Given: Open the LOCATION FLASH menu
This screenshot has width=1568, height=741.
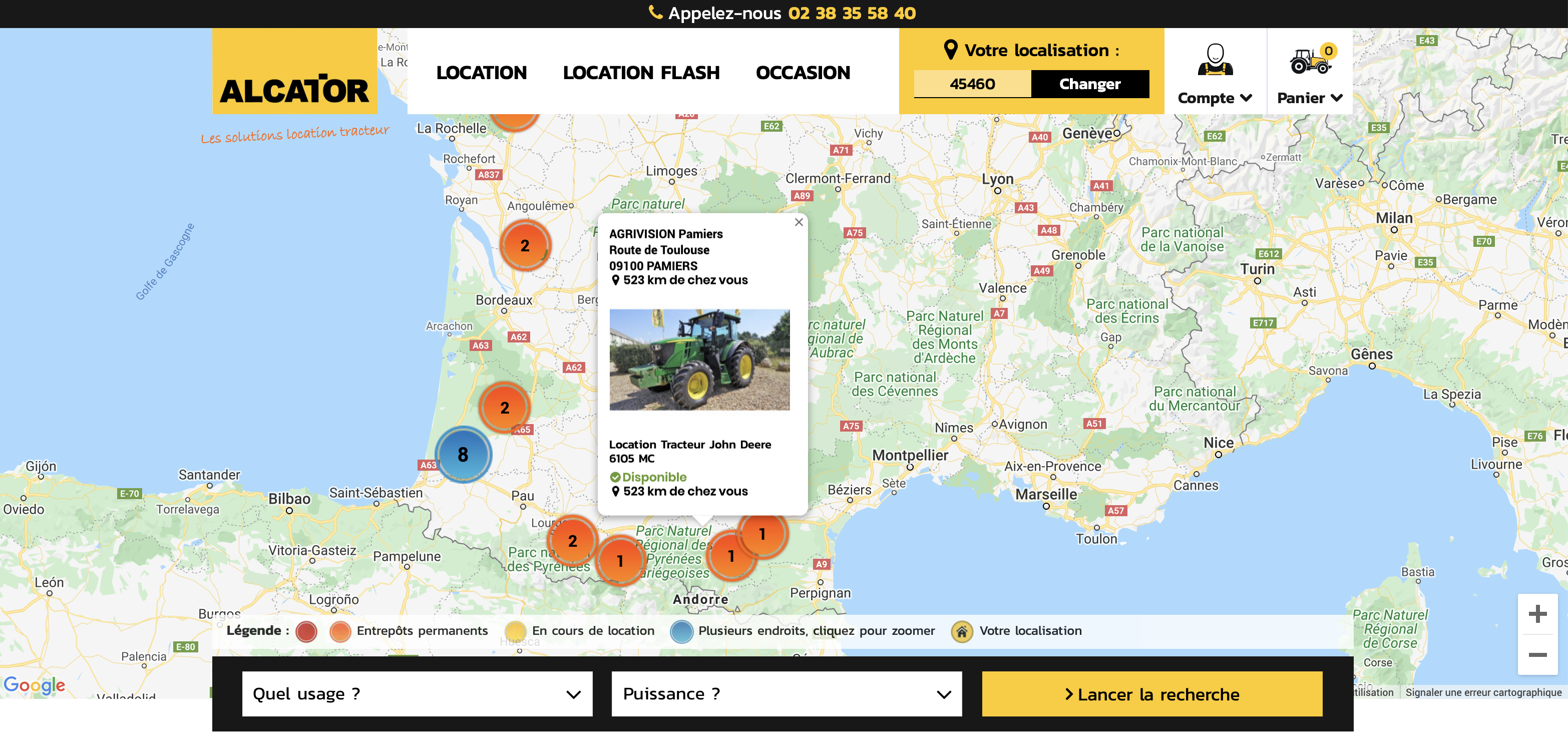Looking at the screenshot, I should pos(641,73).
